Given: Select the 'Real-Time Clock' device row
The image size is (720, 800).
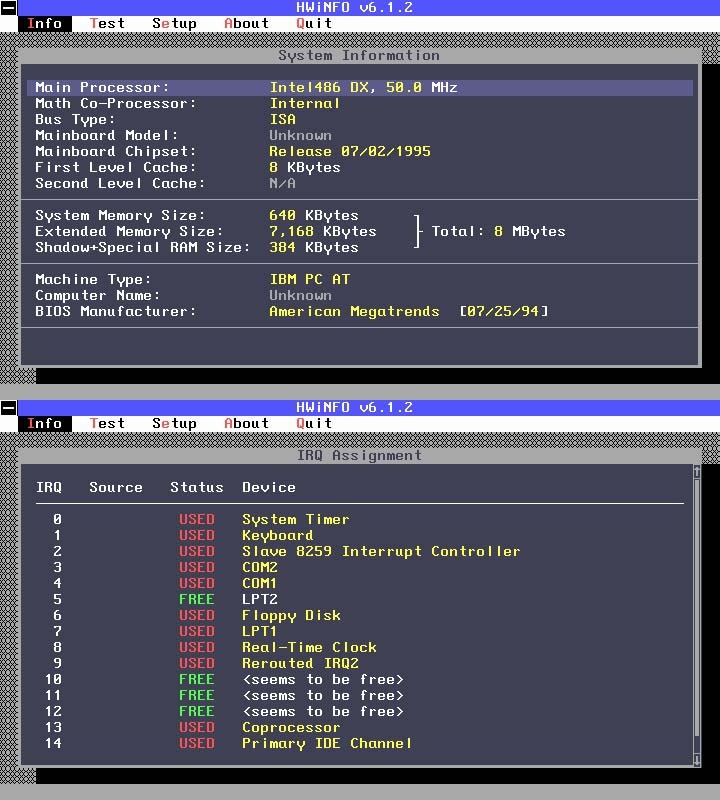Looking at the screenshot, I should (x=360, y=647).
